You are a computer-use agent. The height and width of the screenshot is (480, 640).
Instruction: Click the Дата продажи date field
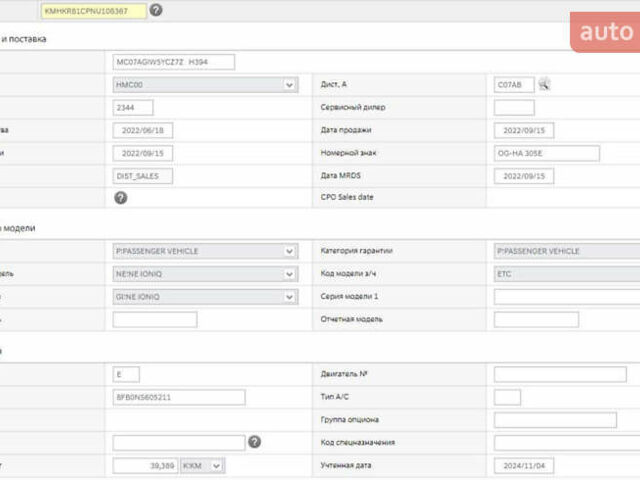524,130
